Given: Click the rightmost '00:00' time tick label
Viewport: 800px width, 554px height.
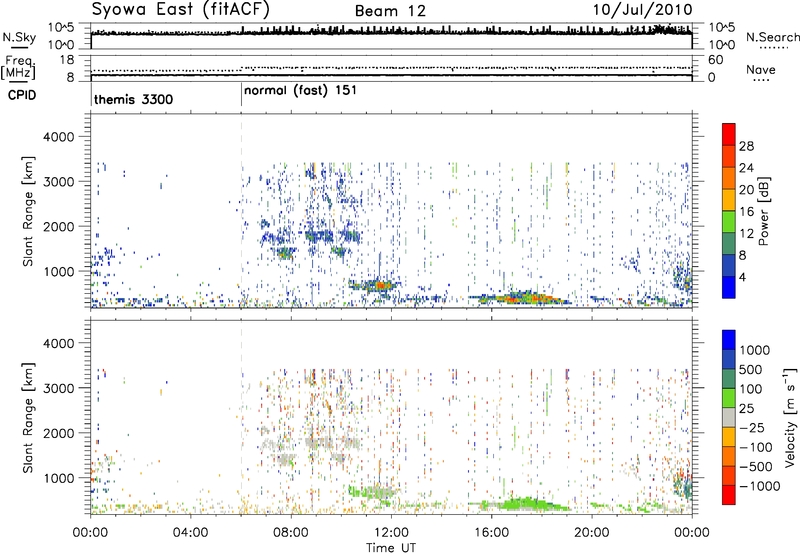Looking at the screenshot, I should pyautogui.click(x=692, y=533).
